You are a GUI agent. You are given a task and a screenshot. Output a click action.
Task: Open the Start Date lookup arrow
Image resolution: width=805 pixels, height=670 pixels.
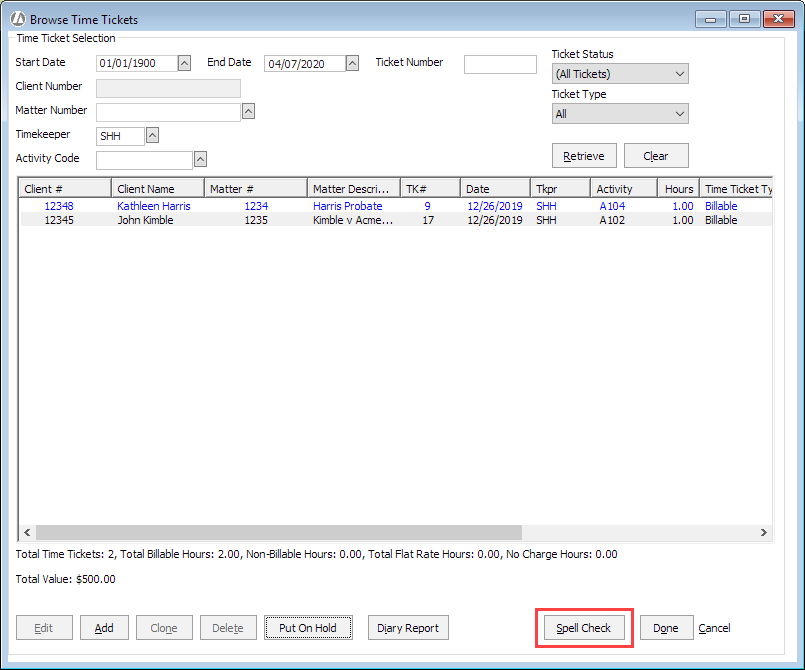184,63
